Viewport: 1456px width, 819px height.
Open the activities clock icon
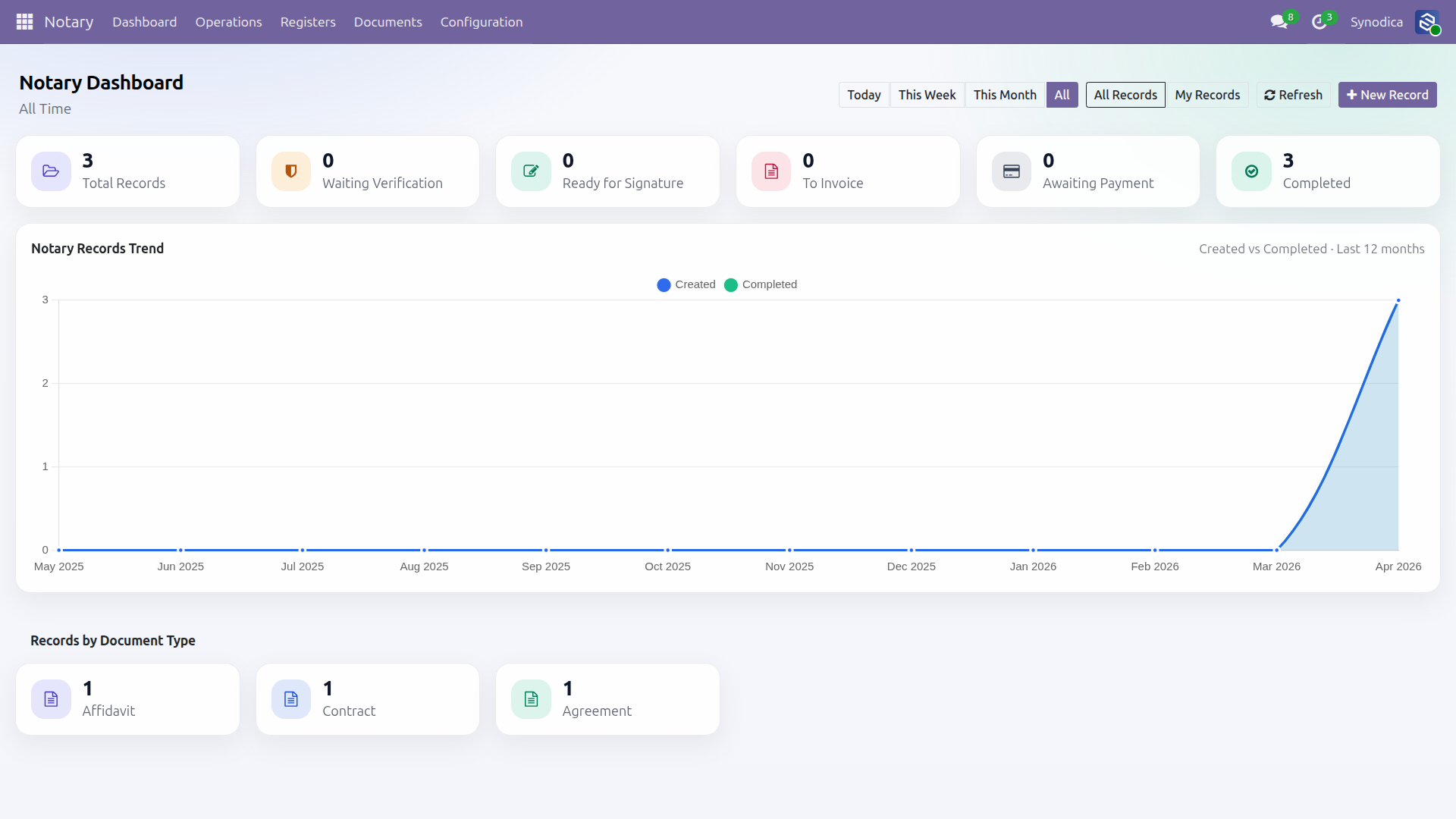[1319, 22]
